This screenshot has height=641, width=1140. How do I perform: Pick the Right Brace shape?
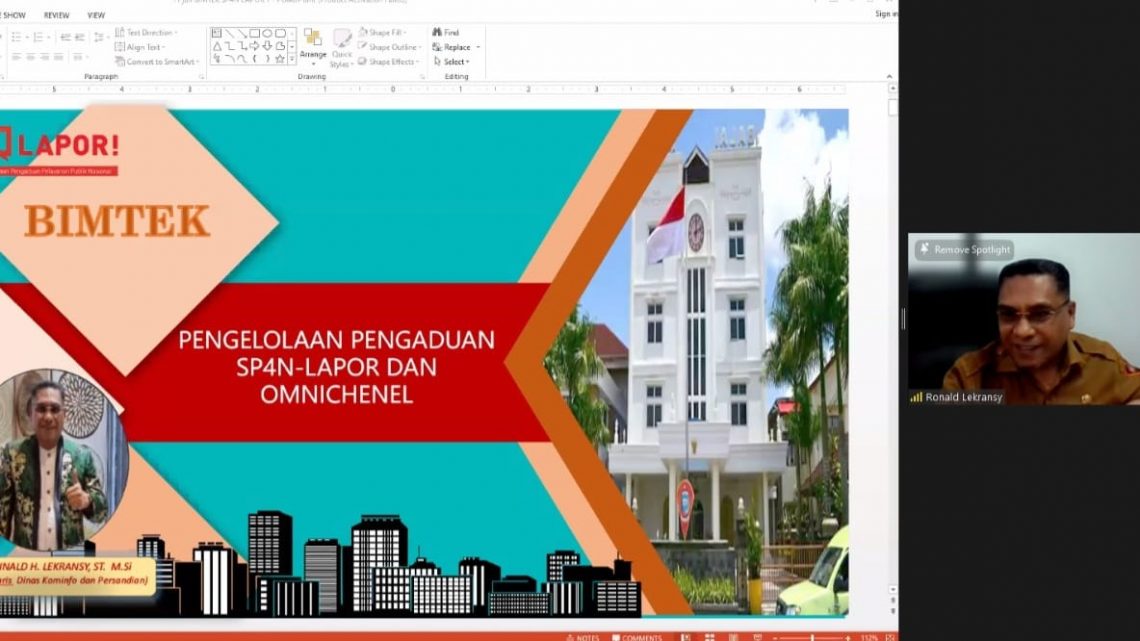point(268,60)
